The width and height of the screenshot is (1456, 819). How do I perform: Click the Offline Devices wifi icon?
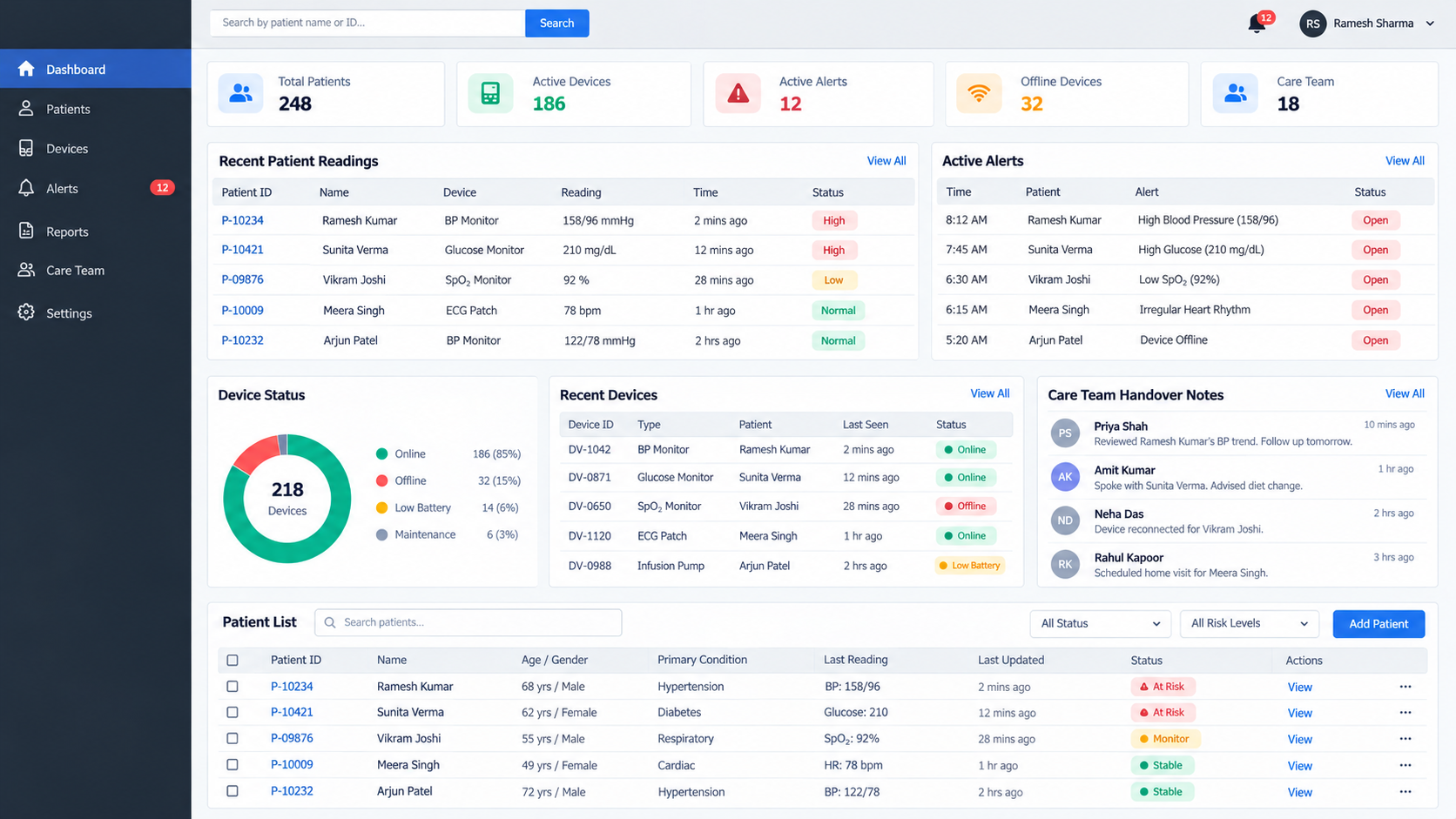click(979, 93)
